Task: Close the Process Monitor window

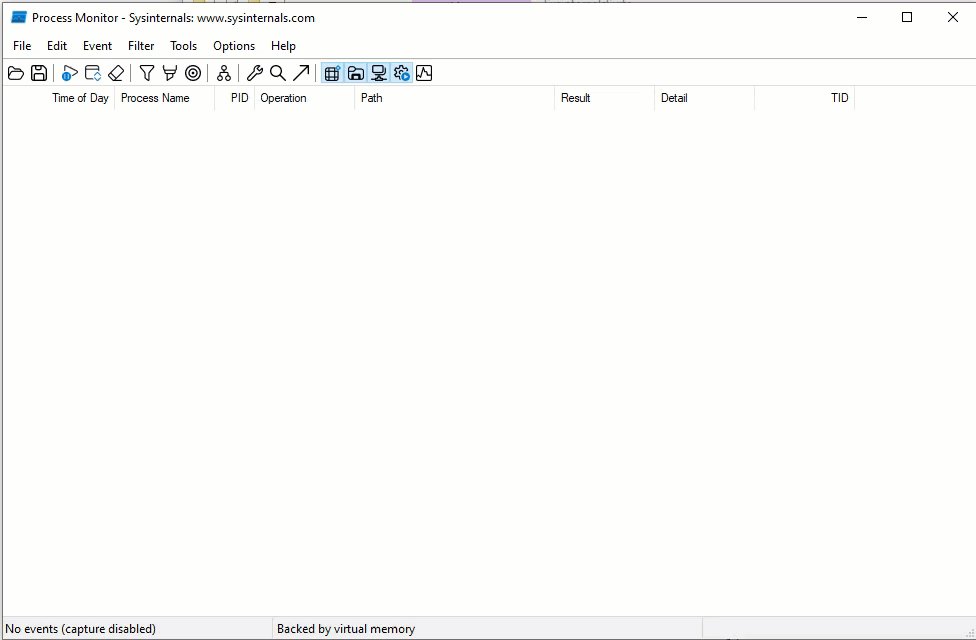Action: tap(952, 17)
